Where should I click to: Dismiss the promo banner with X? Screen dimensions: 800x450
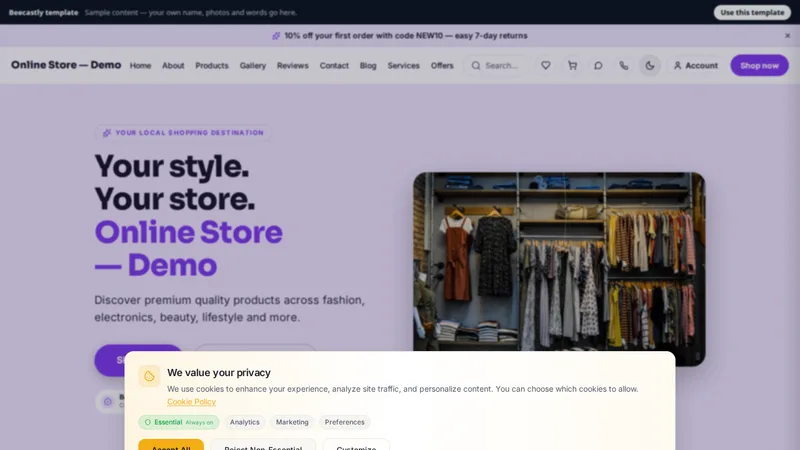point(787,36)
